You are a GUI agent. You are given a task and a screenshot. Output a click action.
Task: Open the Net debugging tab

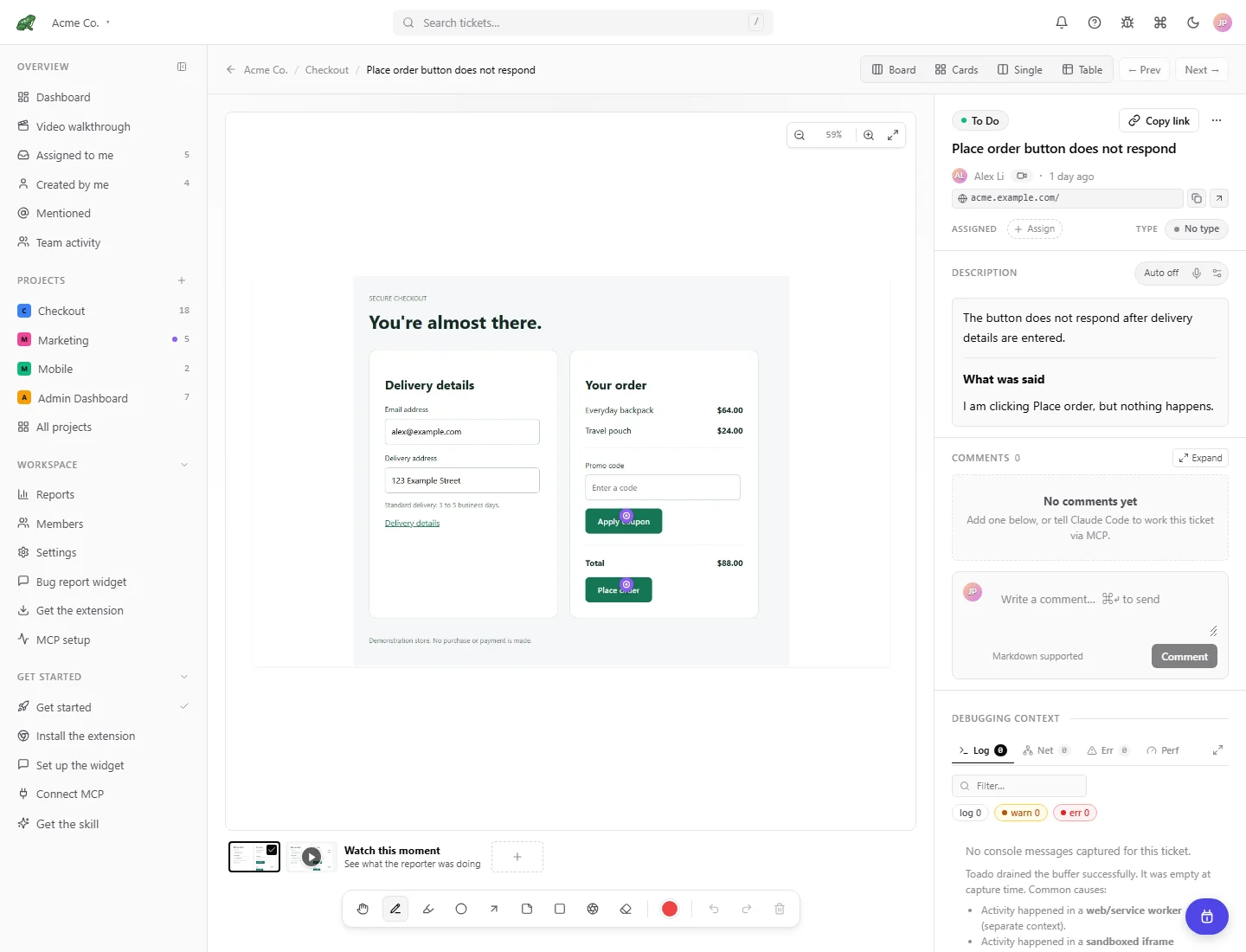pyautogui.click(x=1046, y=750)
